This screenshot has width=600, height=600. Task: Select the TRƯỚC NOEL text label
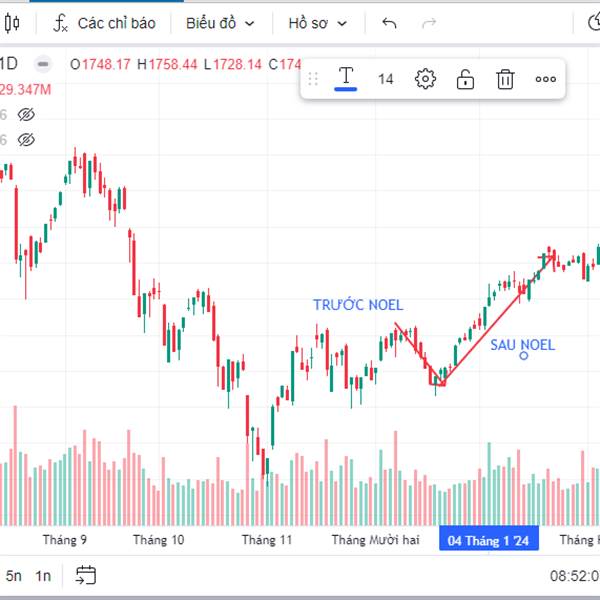click(358, 305)
